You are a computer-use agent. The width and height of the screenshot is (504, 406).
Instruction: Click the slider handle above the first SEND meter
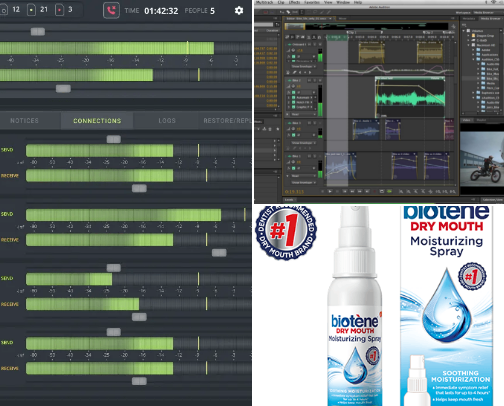[x=114, y=139]
